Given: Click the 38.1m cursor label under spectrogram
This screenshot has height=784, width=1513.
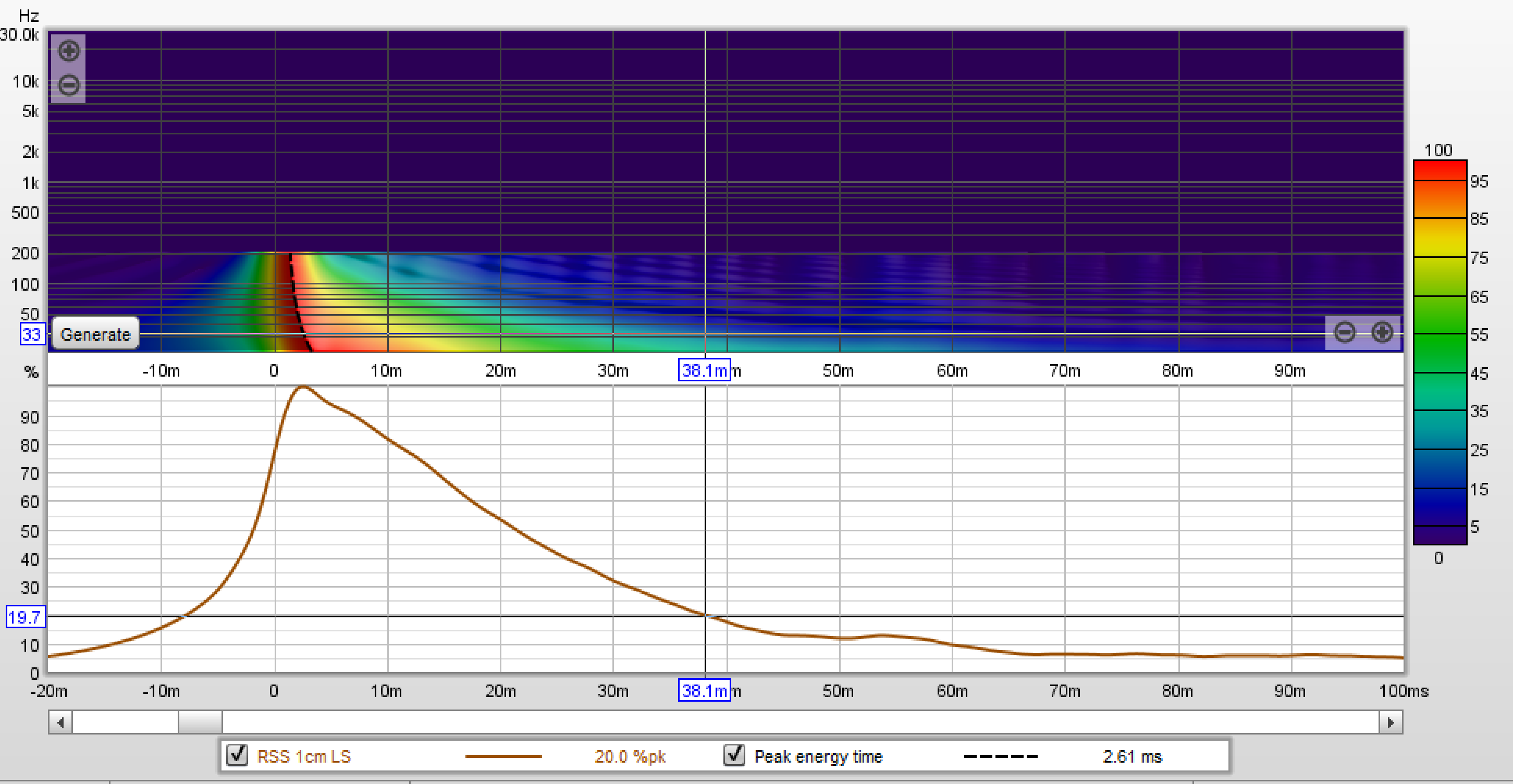Looking at the screenshot, I should [x=704, y=370].
